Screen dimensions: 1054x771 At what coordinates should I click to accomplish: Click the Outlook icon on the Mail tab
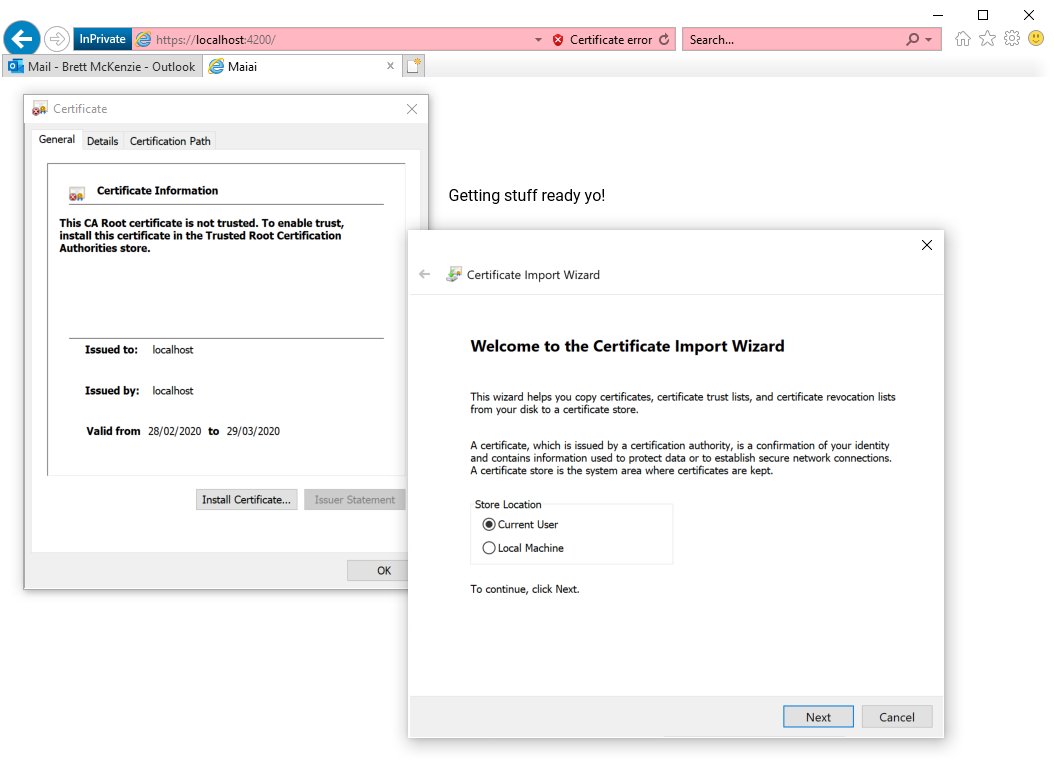(15, 67)
